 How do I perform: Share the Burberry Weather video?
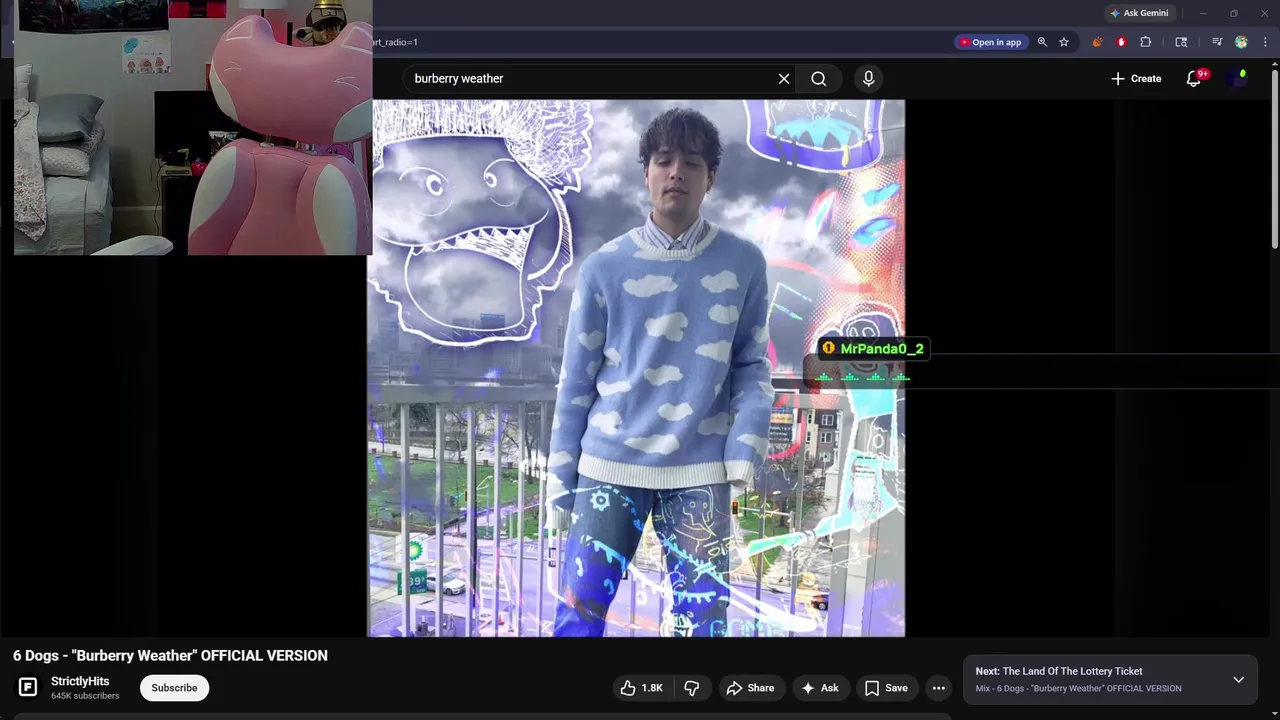[750, 688]
